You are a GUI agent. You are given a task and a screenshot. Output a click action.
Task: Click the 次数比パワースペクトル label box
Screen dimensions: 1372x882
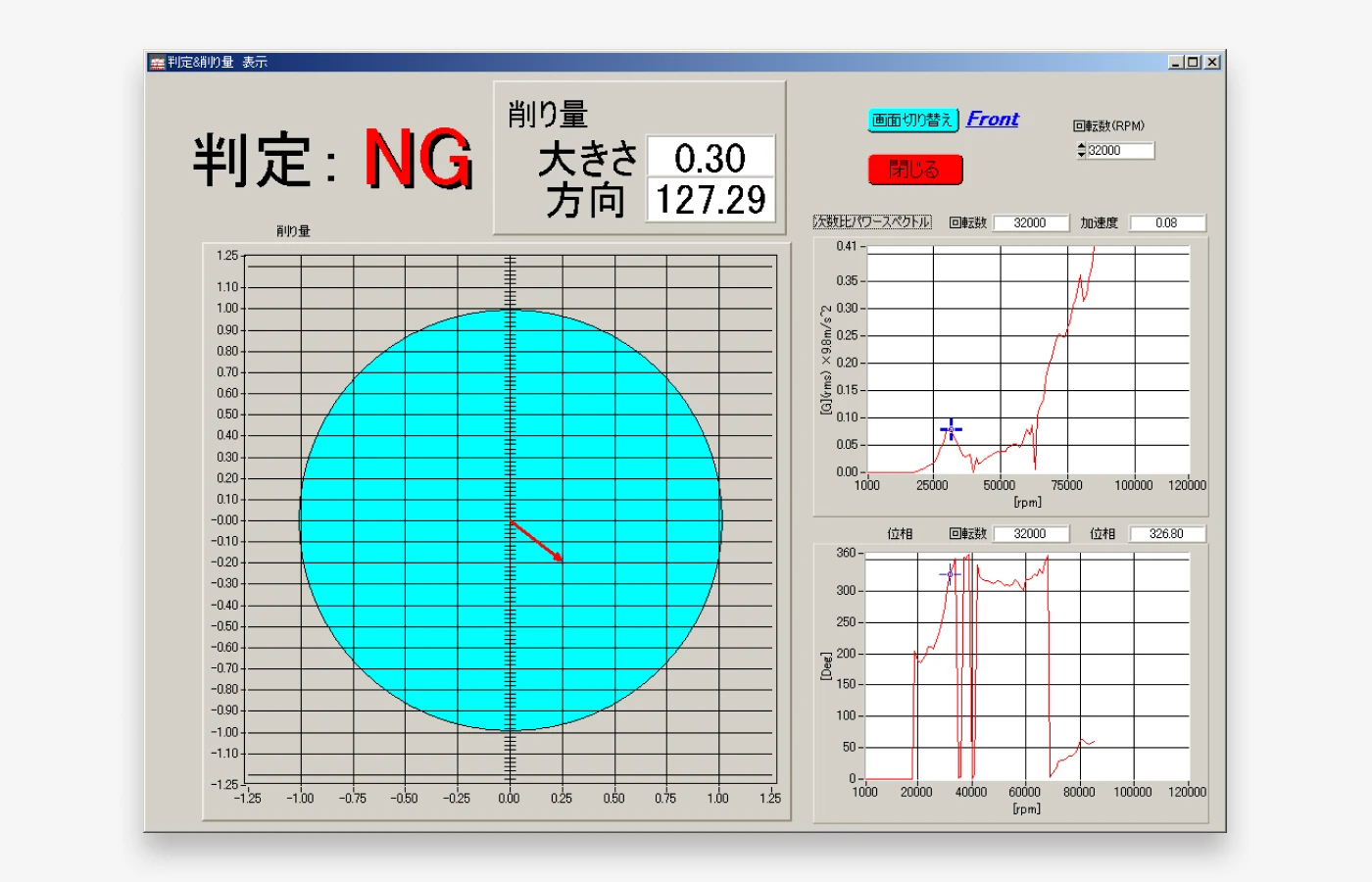[872, 222]
